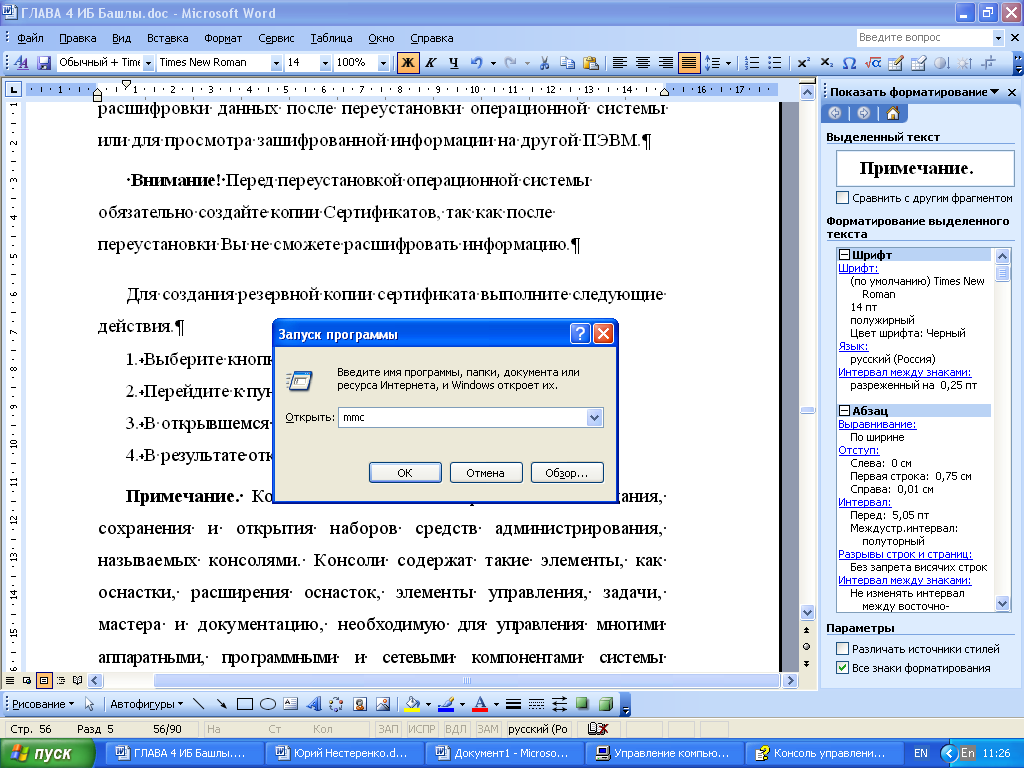
Task: Expand the Открыть combo box list
Action: (594, 417)
